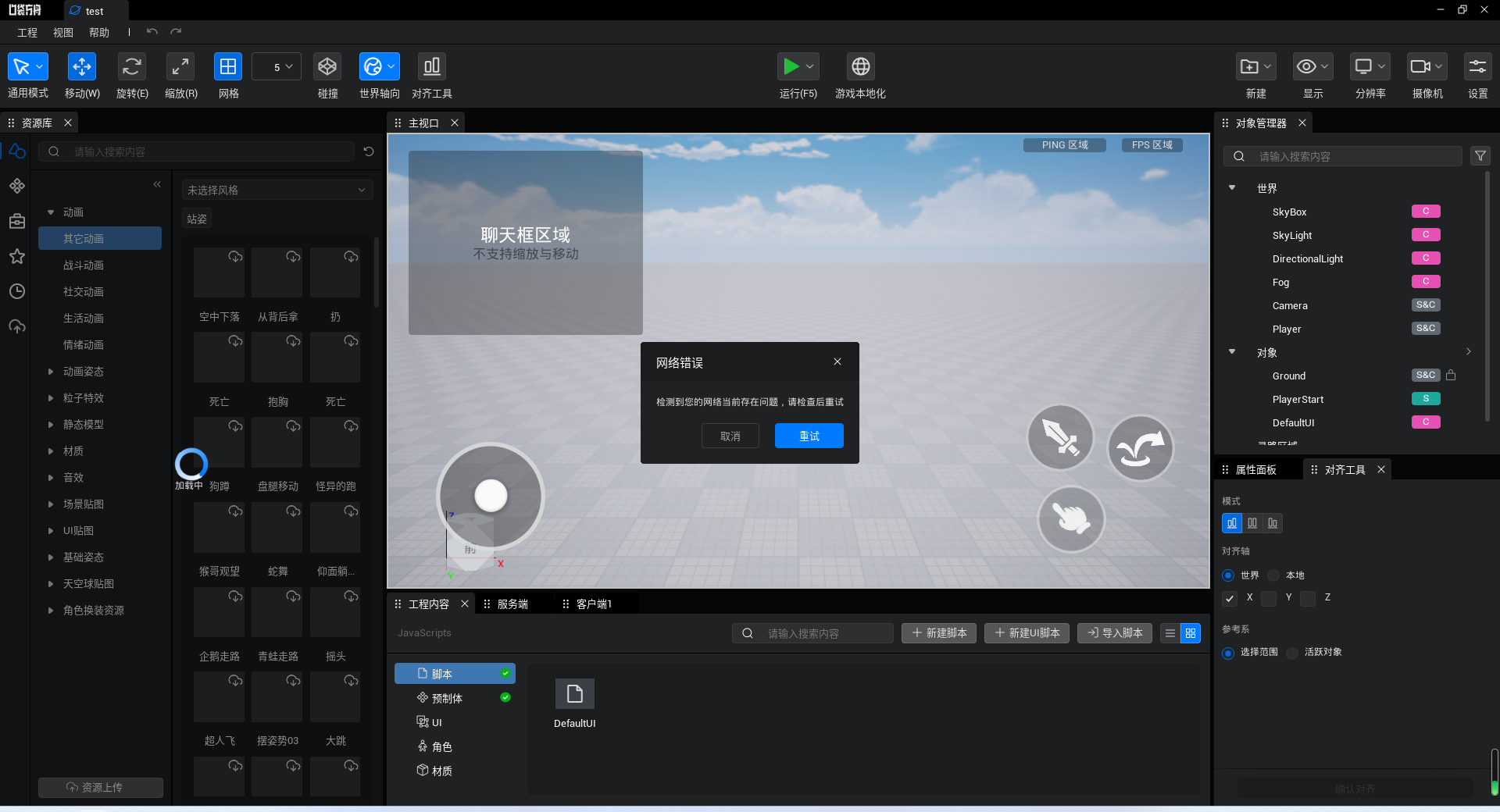Click the 世界轴向 world axis icon
Image resolution: width=1500 pixels, height=812 pixels.
[x=373, y=67]
